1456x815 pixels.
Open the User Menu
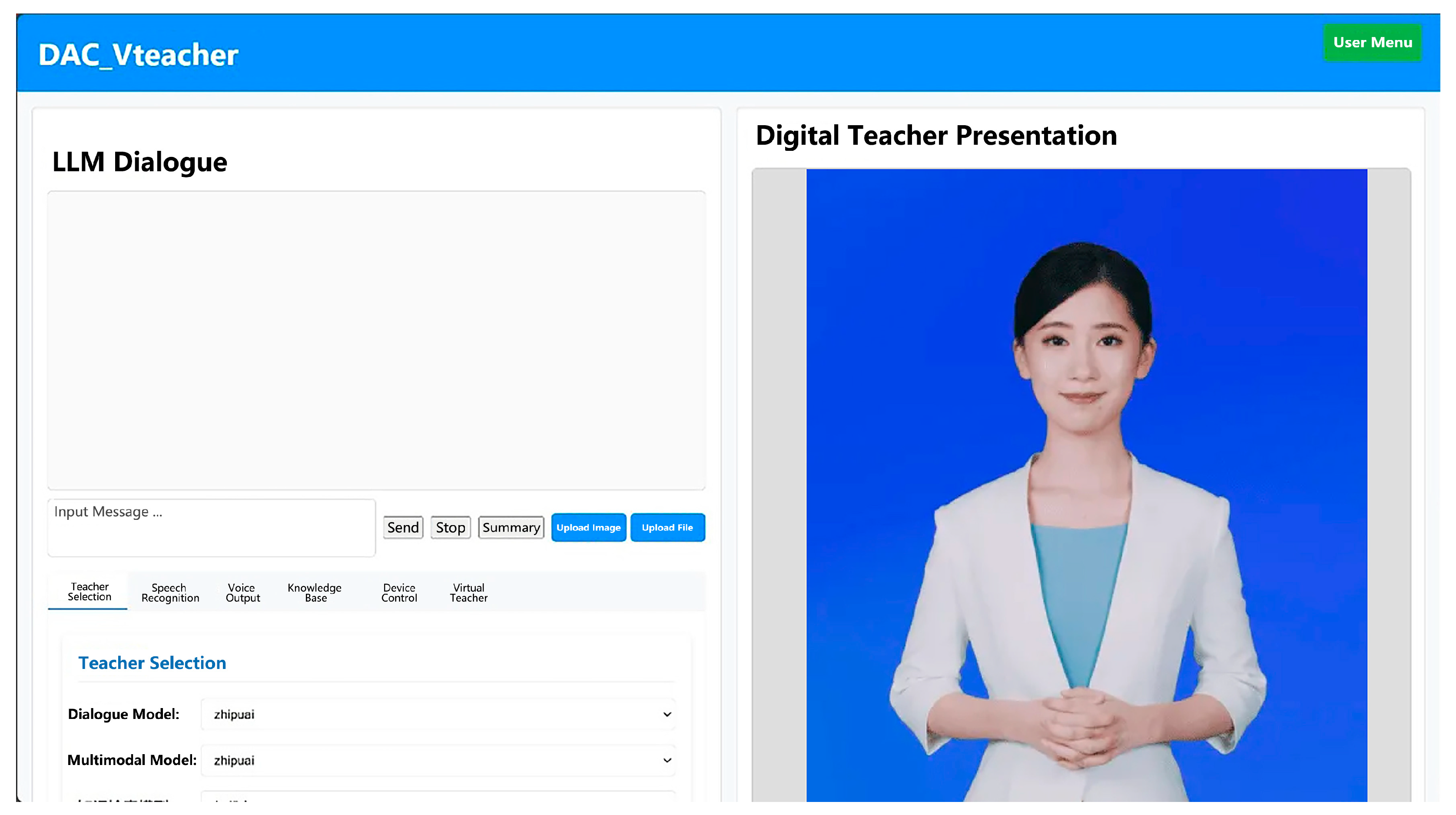click(x=1372, y=43)
